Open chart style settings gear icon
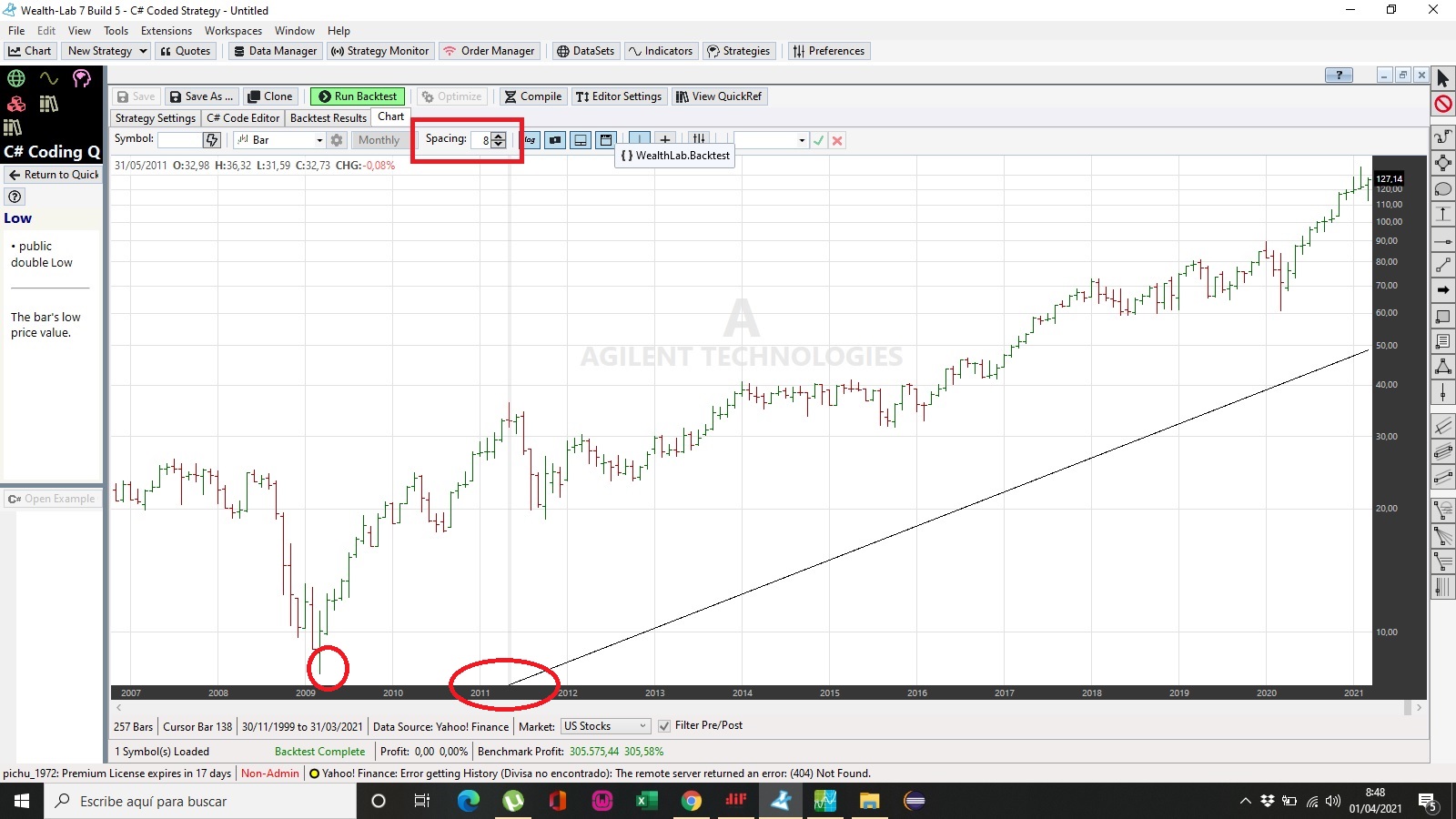The width and height of the screenshot is (1456, 819). pyautogui.click(x=337, y=140)
